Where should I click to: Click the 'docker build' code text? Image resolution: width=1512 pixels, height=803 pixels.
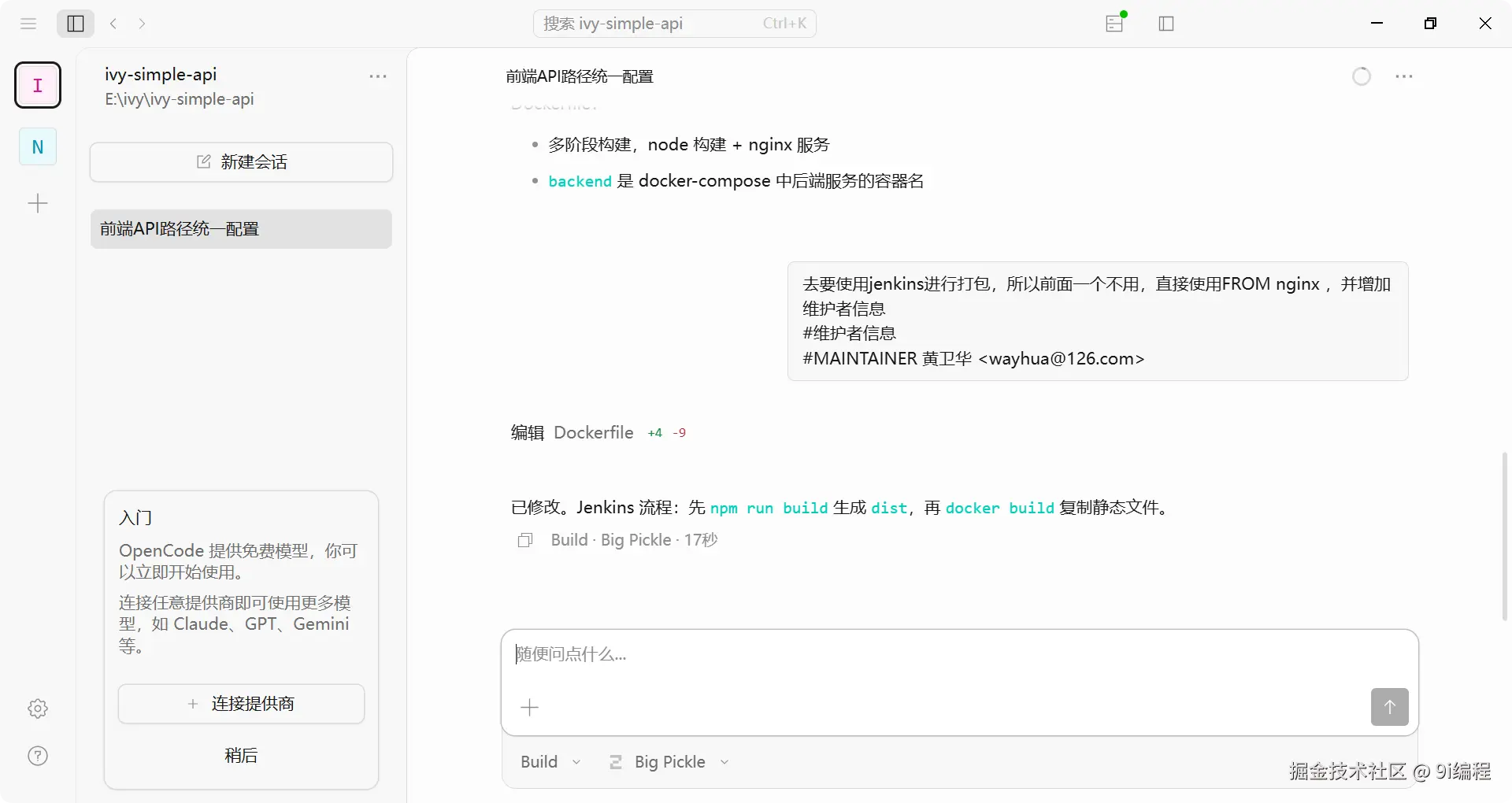999,508
